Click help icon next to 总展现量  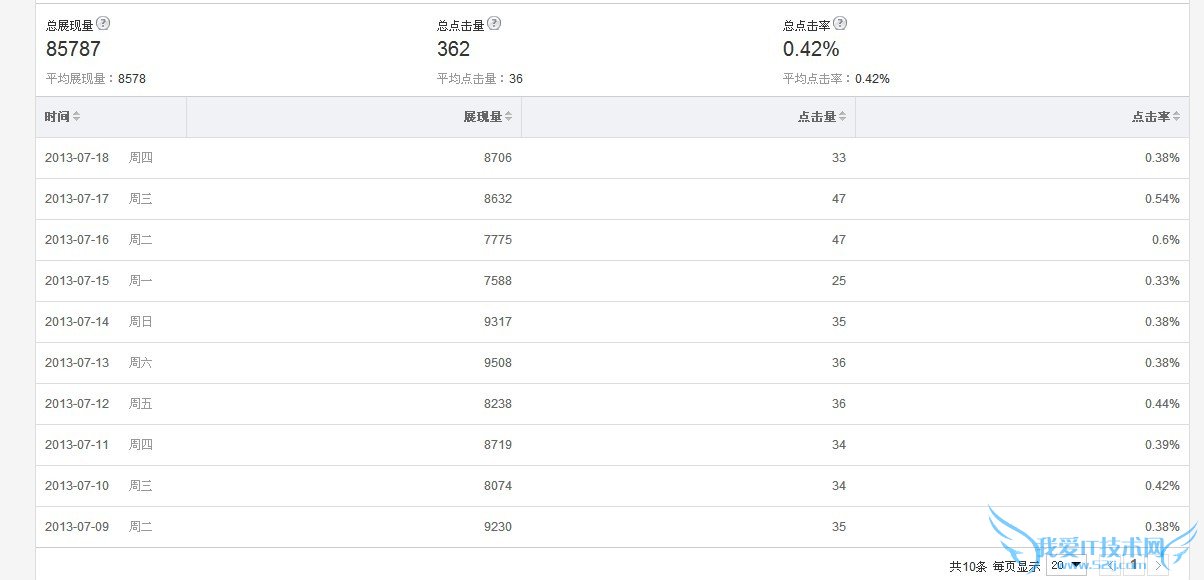pyautogui.click(x=103, y=24)
